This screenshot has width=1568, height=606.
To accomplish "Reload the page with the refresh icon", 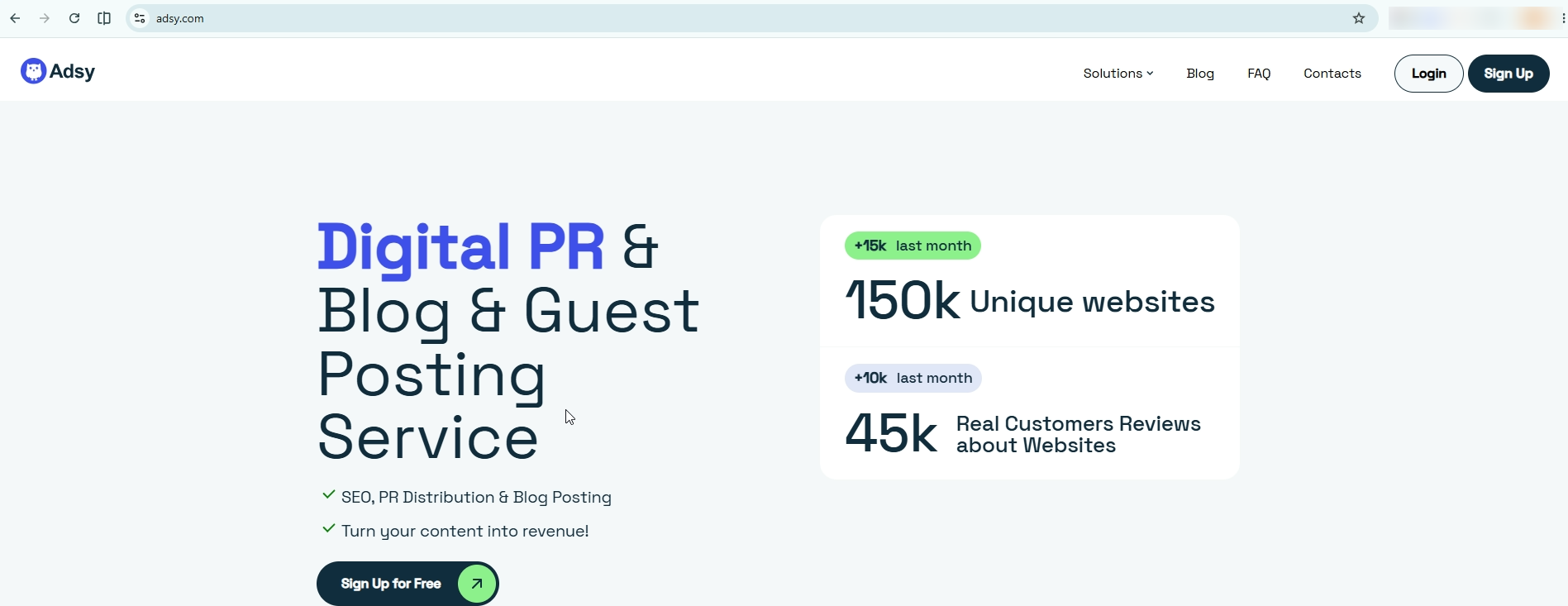I will (x=74, y=18).
